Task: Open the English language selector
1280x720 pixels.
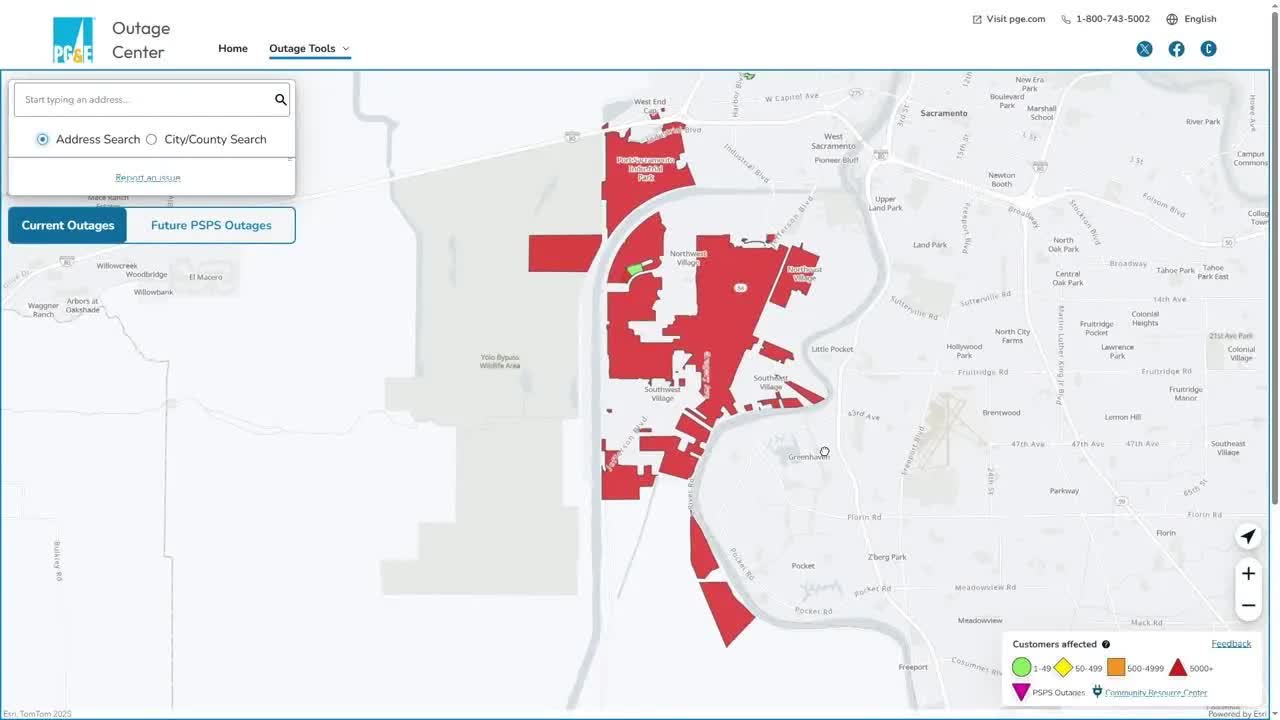Action: click(1200, 19)
